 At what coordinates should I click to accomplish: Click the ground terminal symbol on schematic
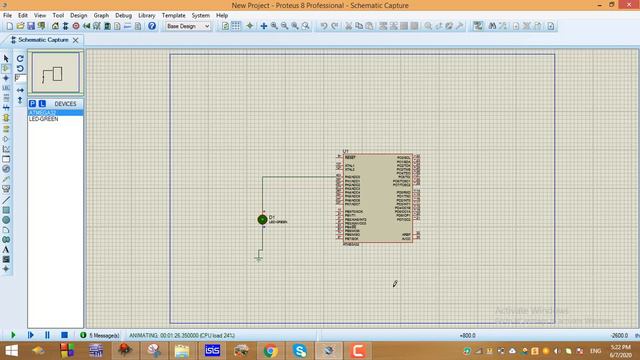point(258,258)
